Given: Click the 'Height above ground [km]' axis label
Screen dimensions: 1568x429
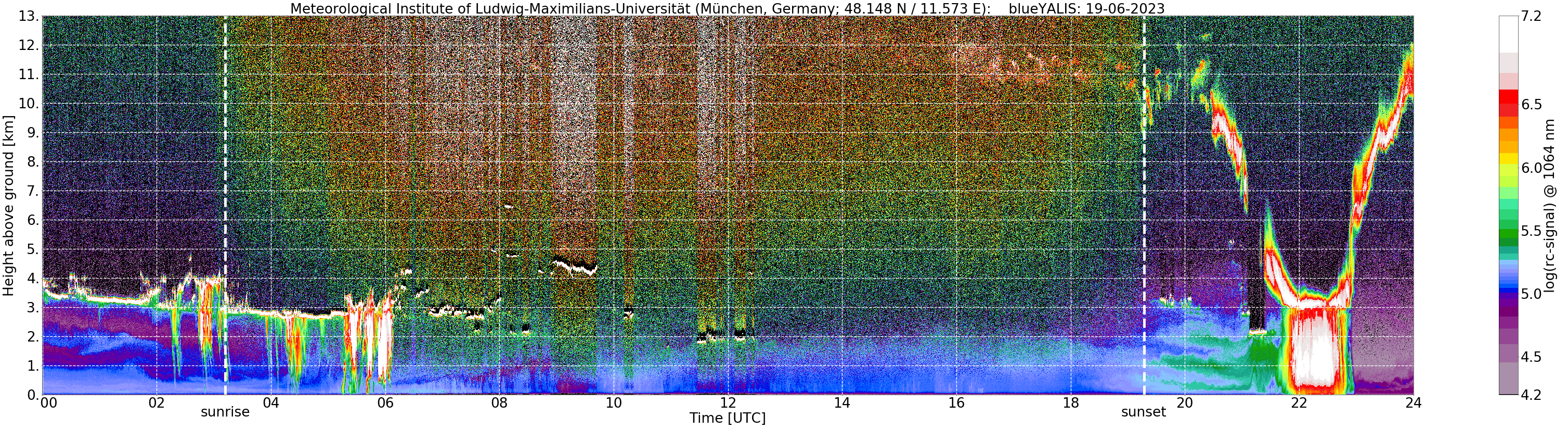Looking at the screenshot, I should tap(8, 206).
